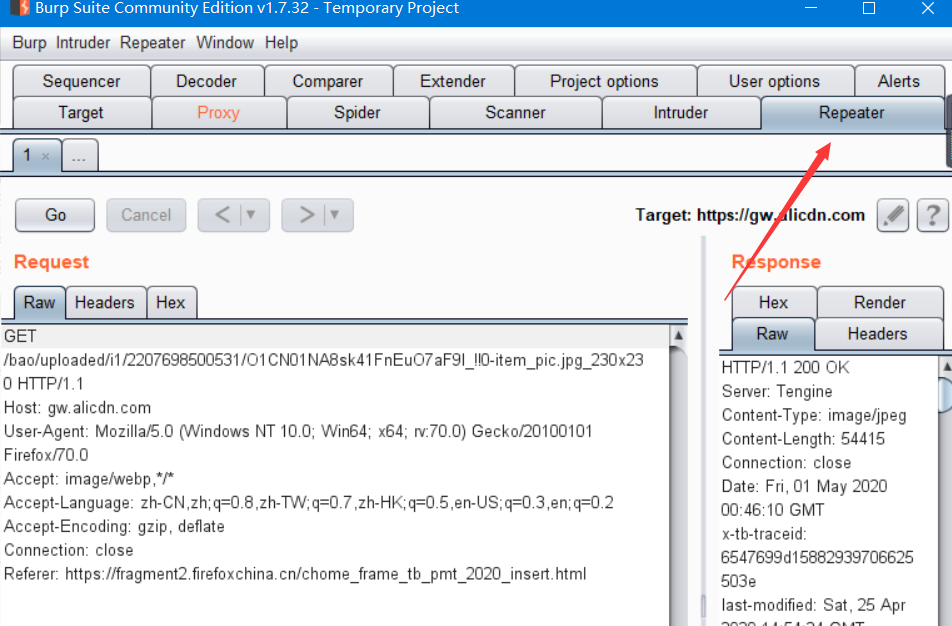Select the Response Render tab
952x626 pixels.
(880, 302)
